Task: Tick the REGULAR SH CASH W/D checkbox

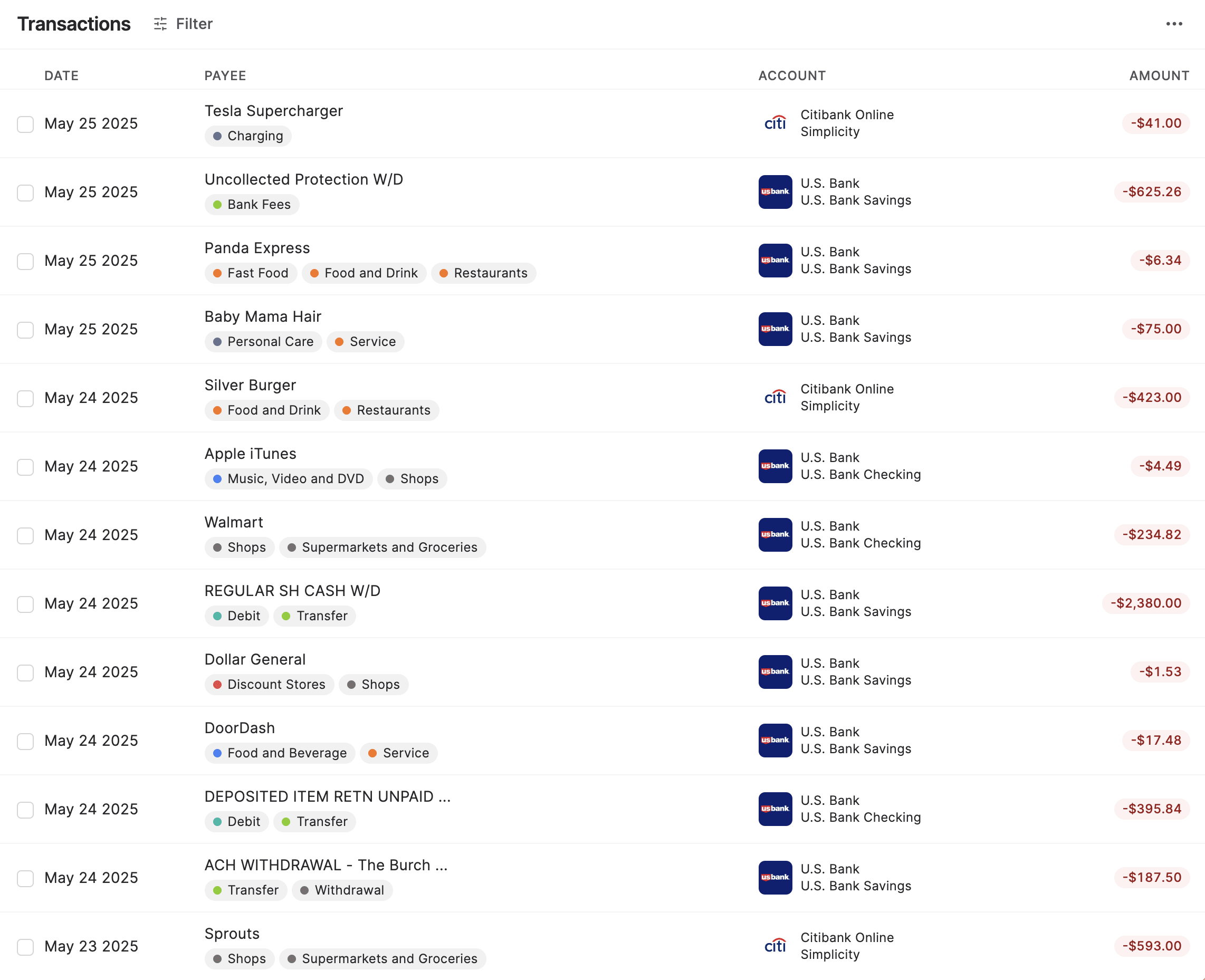Action: (x=25, y=604)
